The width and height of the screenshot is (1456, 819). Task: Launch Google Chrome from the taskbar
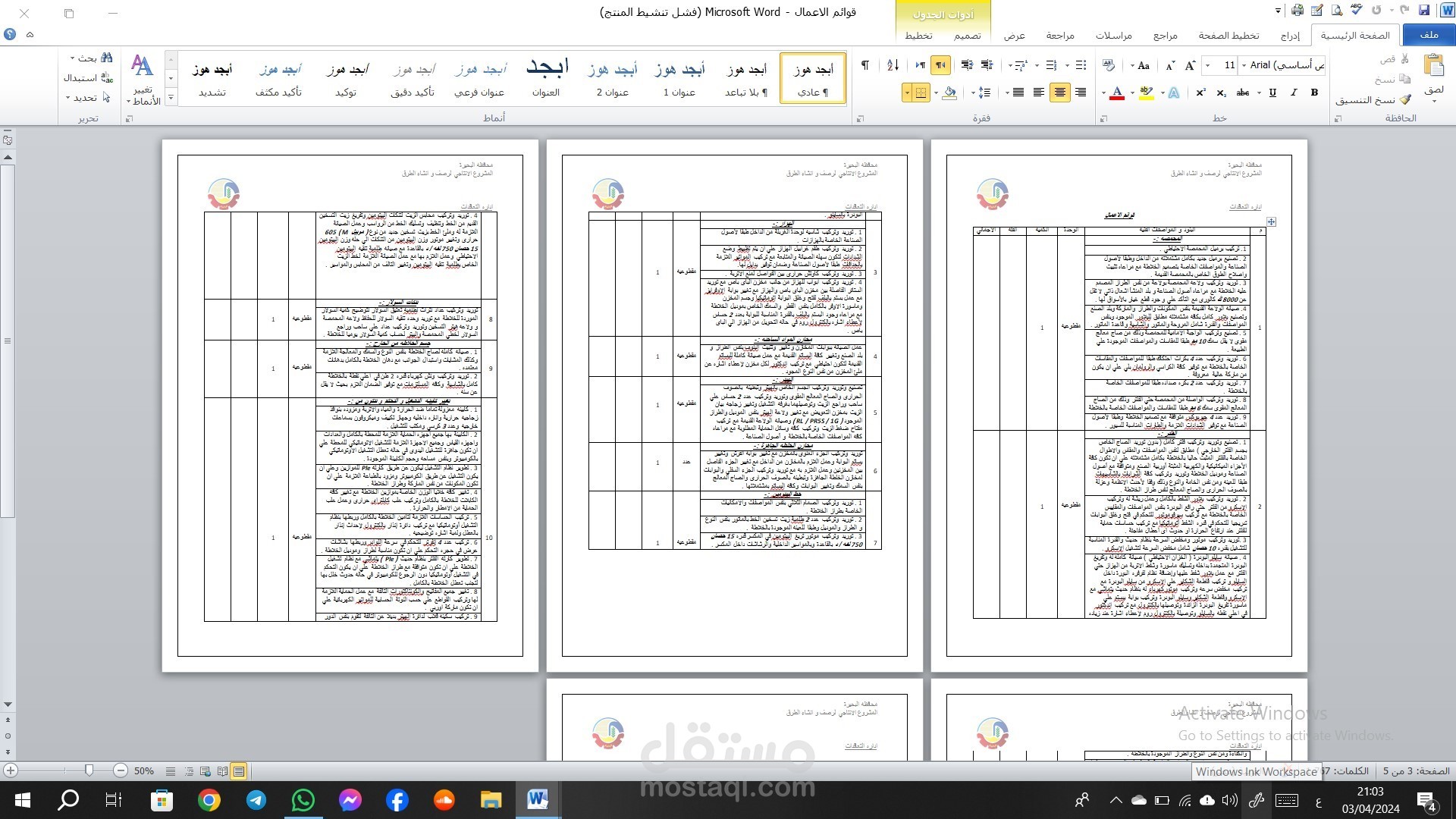click(209, 800)
